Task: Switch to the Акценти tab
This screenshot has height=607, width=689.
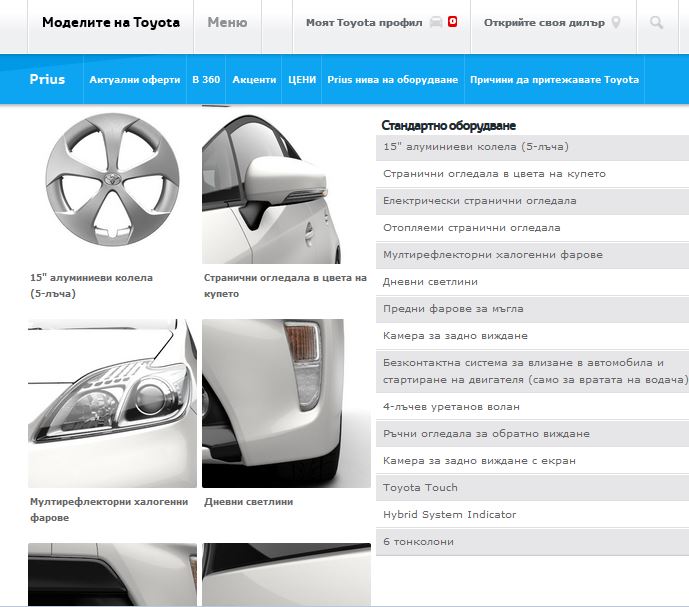Action: pos(254,79)
